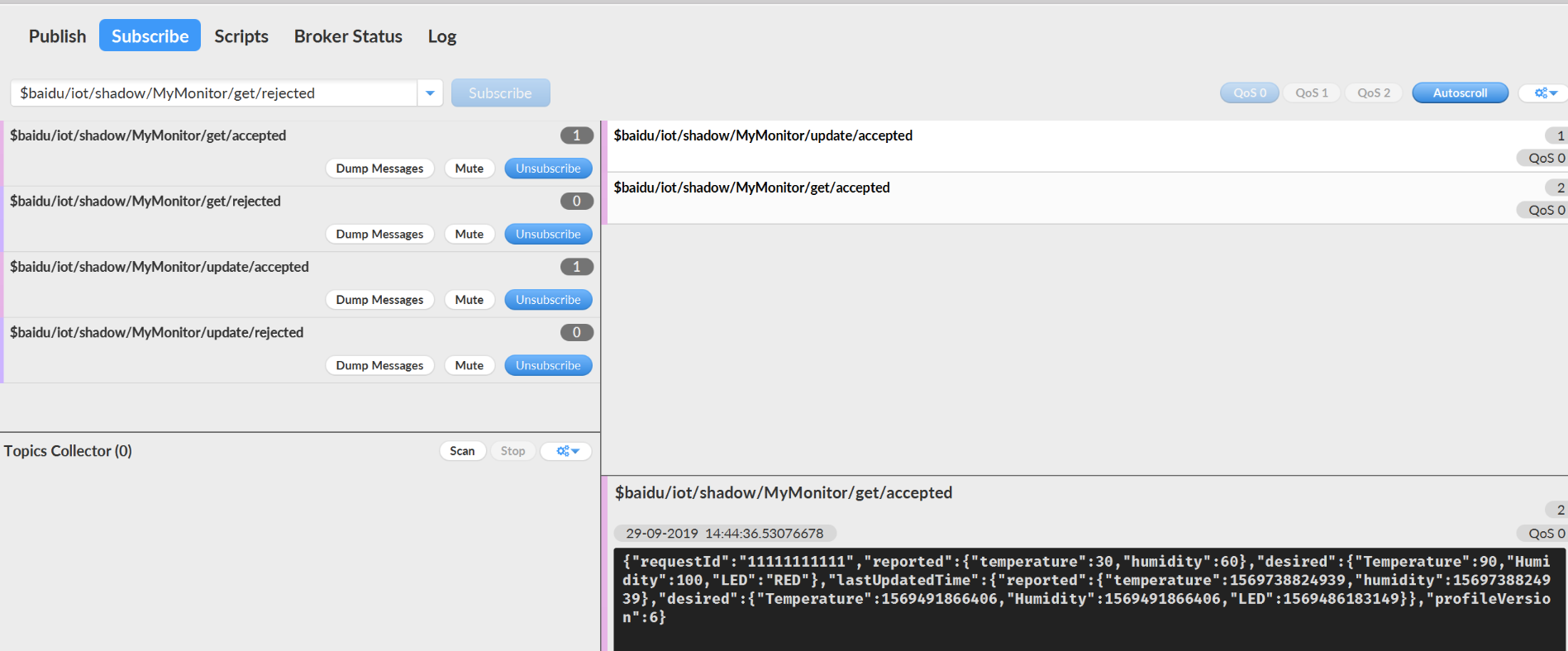
Task: Mute the get/accepted subscription
Action: 469,169
